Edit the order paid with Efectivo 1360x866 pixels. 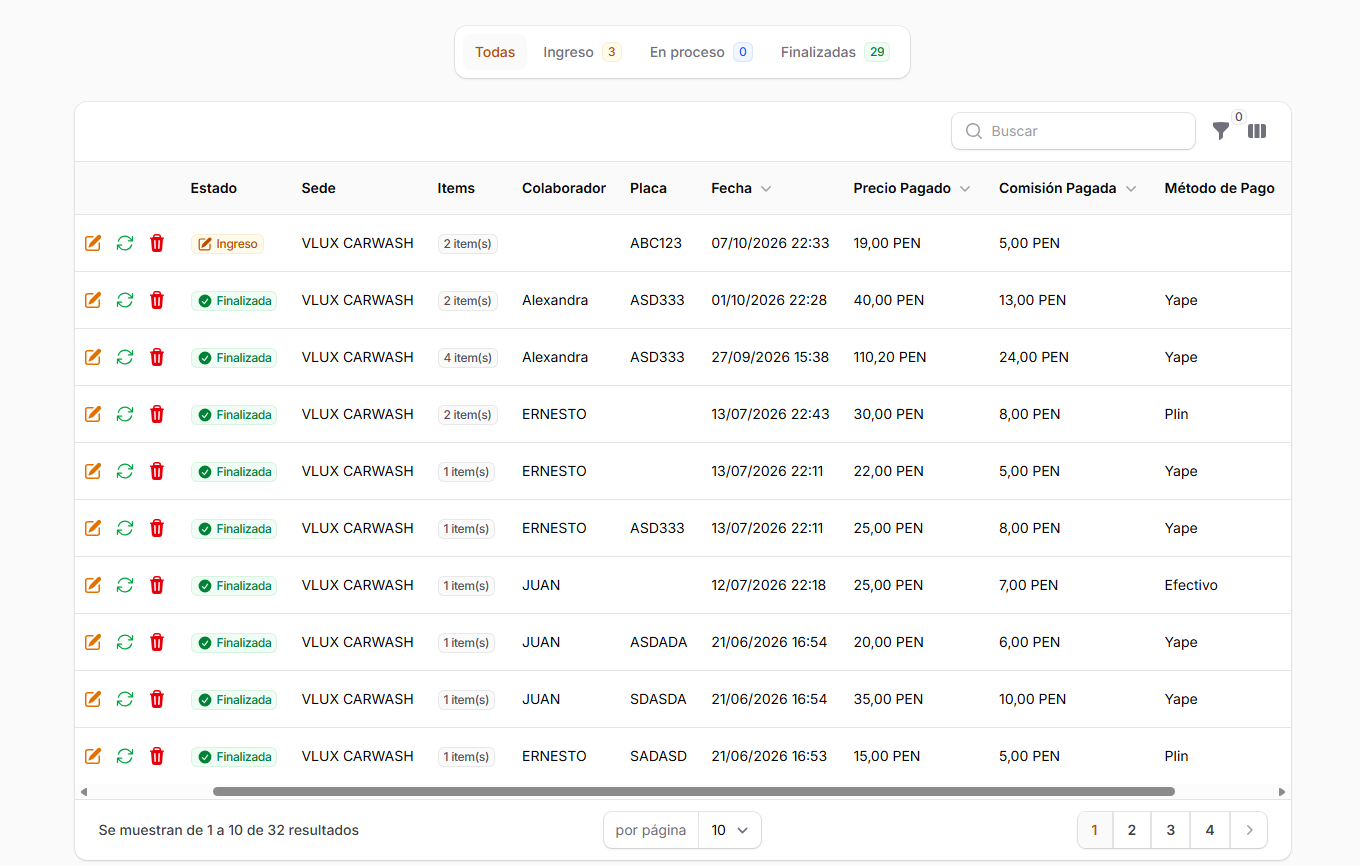[x=93, y=585]
